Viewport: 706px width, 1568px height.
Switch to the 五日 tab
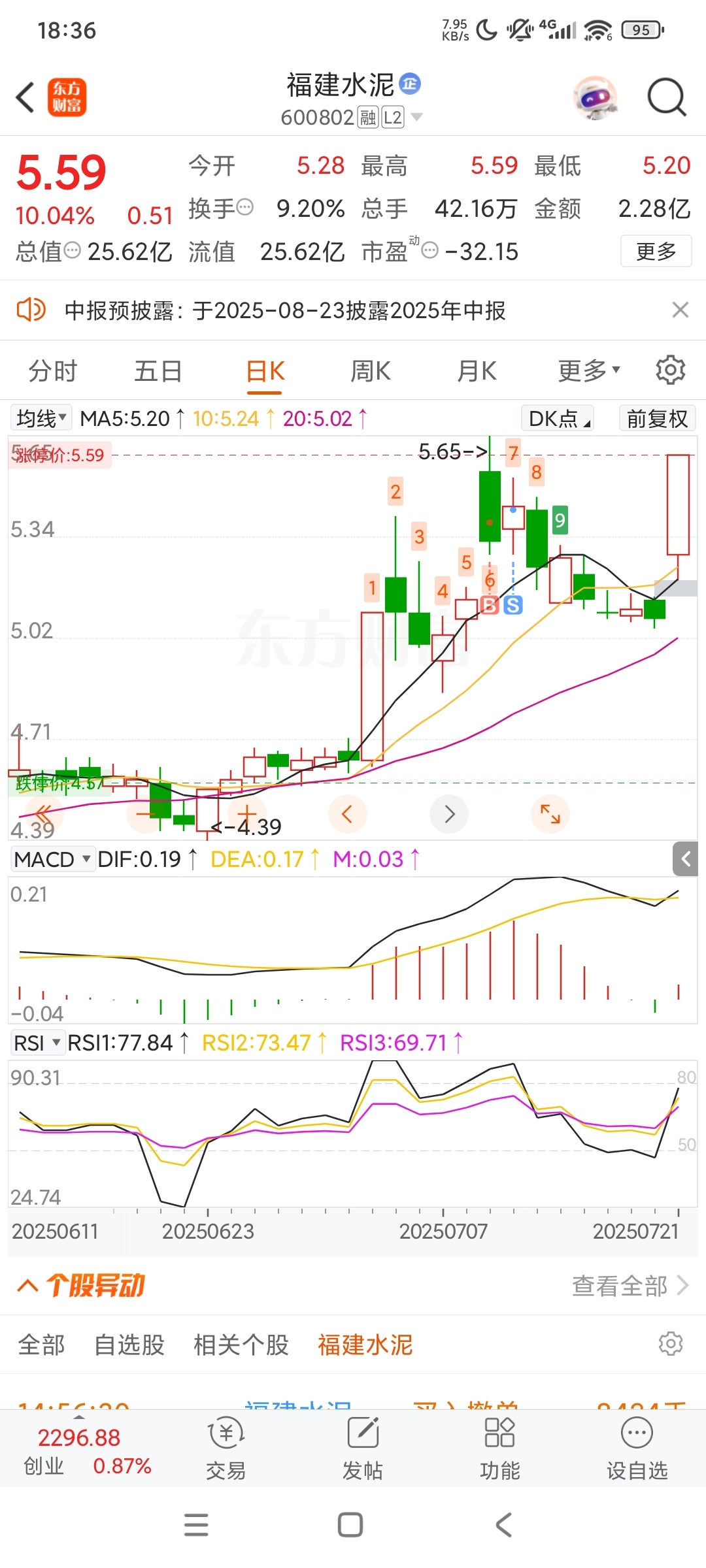pos(158,371)
